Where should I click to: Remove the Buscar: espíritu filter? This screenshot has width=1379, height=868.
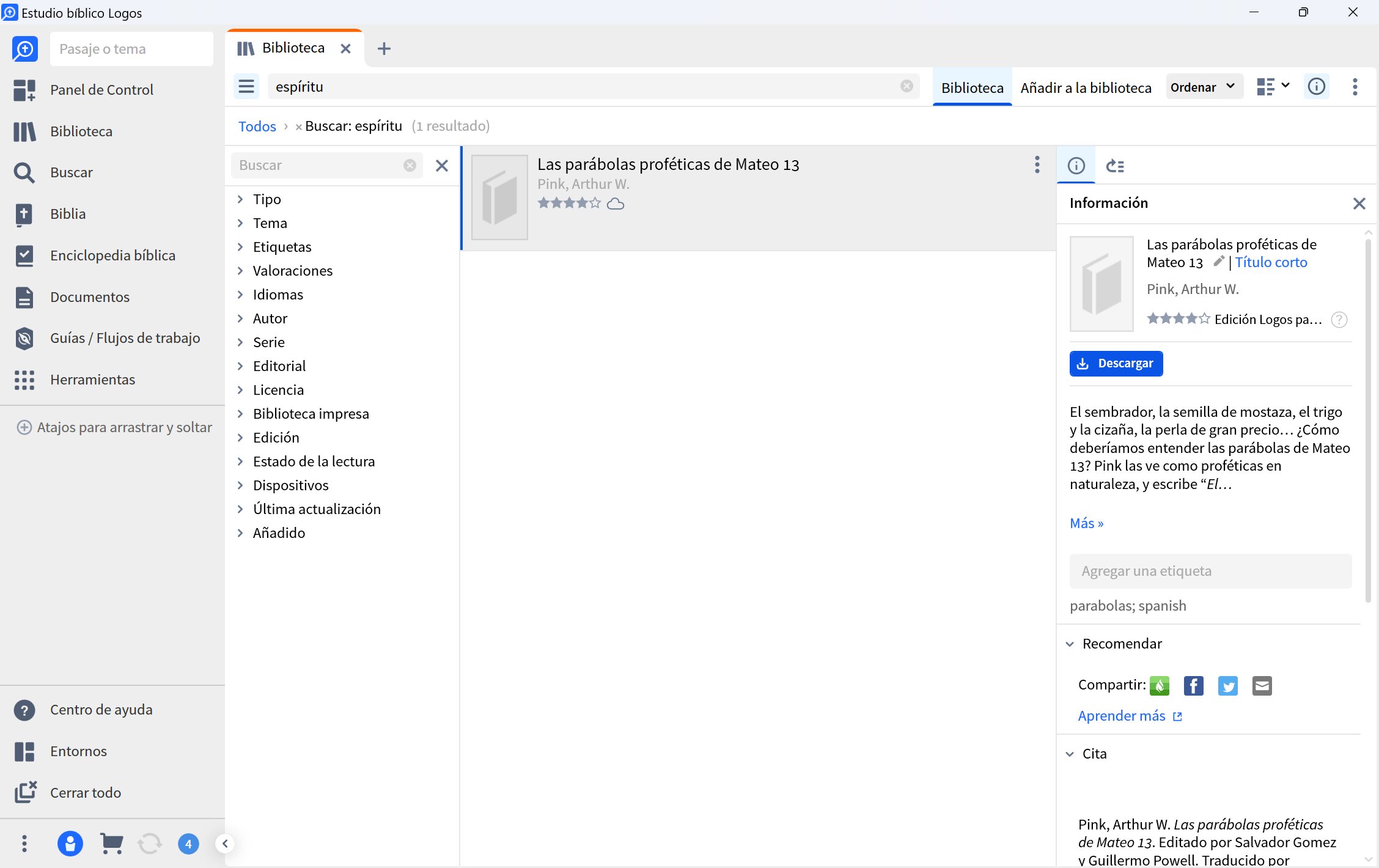click(298, 127)
